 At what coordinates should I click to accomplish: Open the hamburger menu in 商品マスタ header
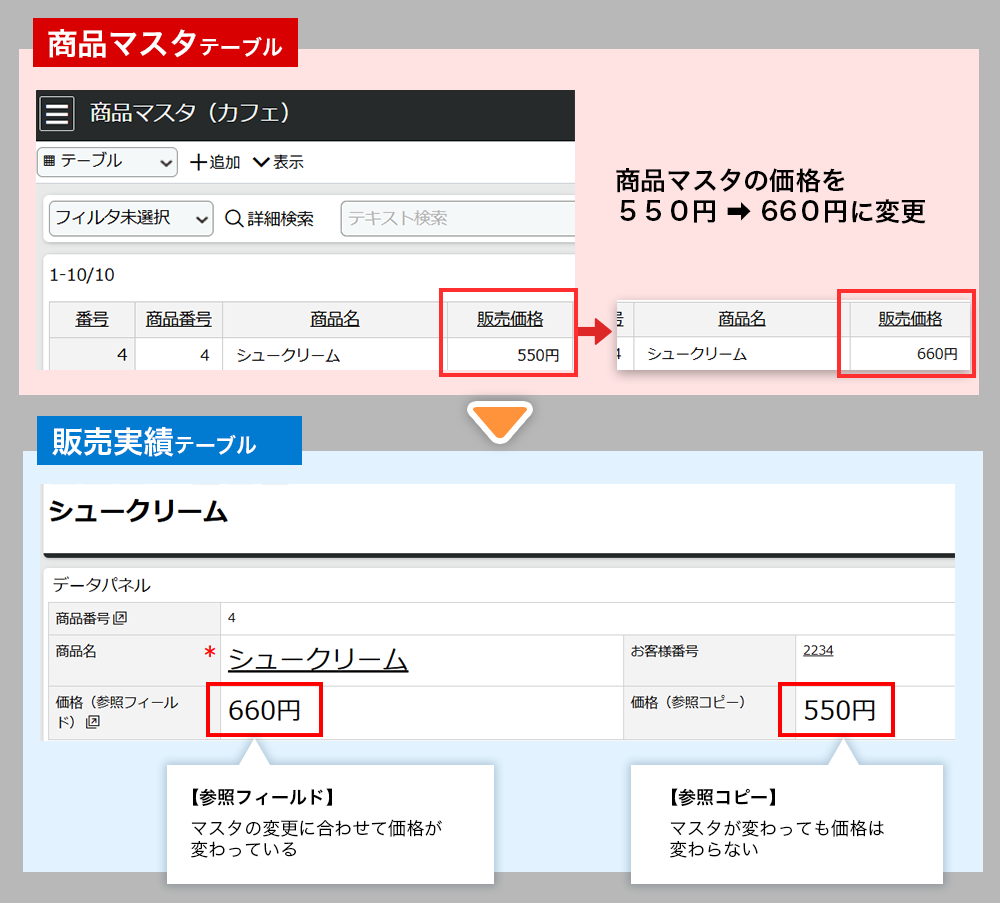point(57,114)
